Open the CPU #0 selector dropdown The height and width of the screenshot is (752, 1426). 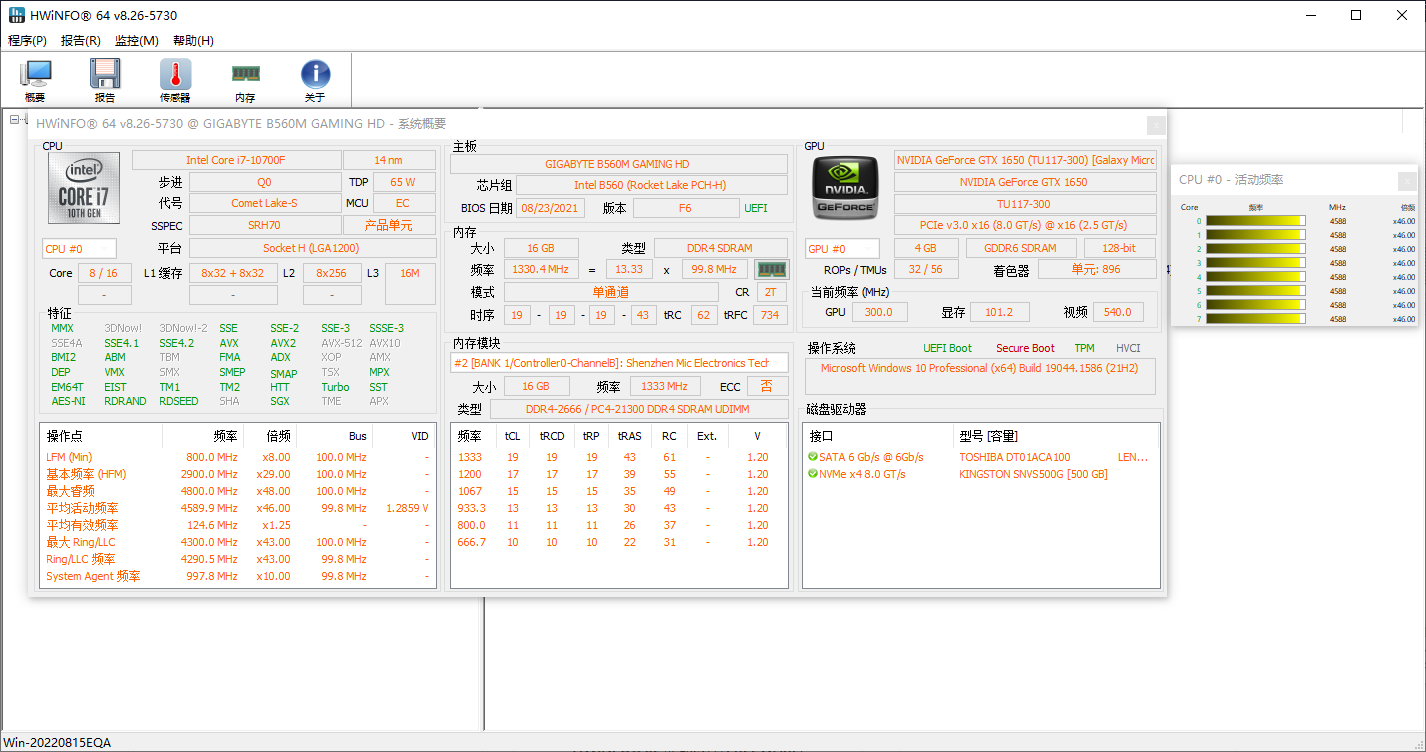click(79, 249)
